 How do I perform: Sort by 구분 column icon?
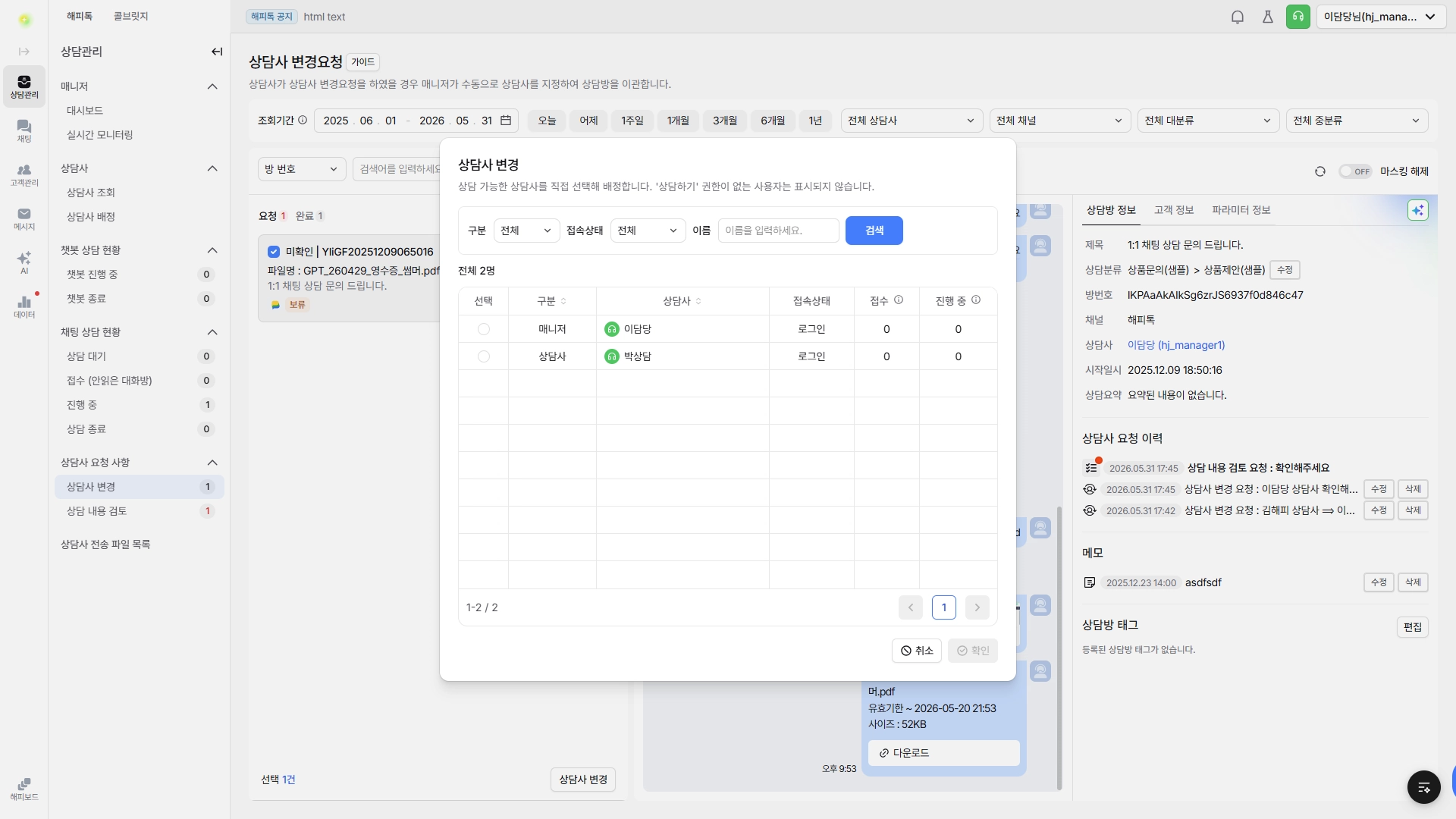[x=563, y=301]
